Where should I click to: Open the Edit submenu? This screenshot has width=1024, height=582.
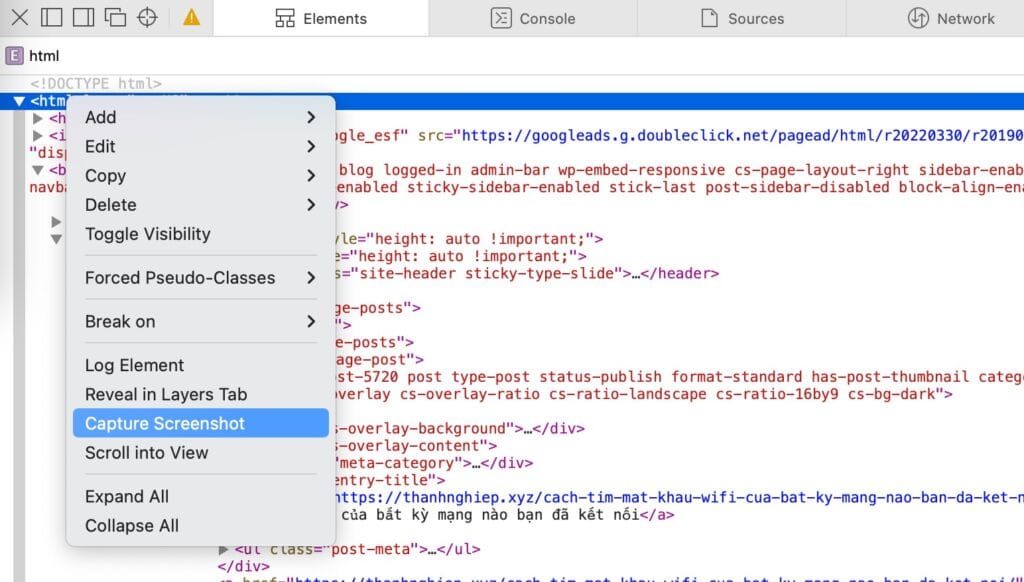(x=200, y=146)
